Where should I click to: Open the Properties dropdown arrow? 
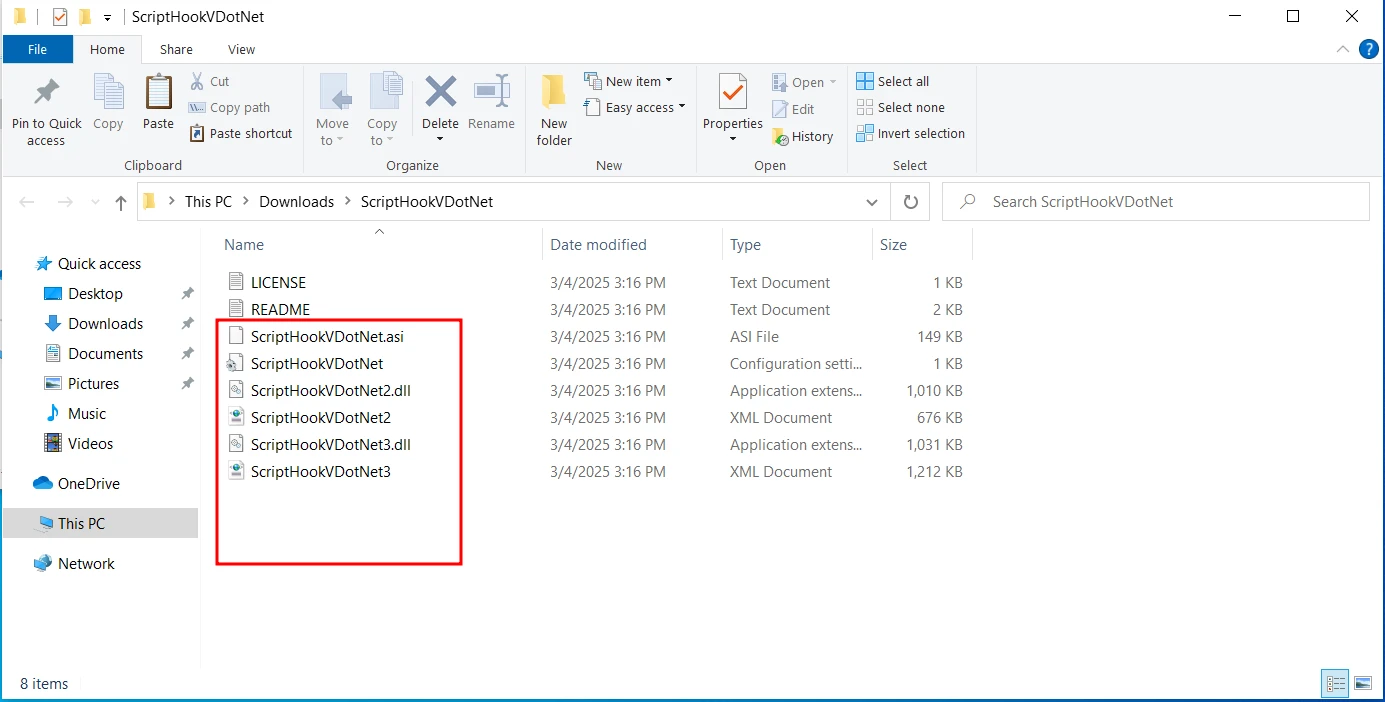click(x=733, y=139)
